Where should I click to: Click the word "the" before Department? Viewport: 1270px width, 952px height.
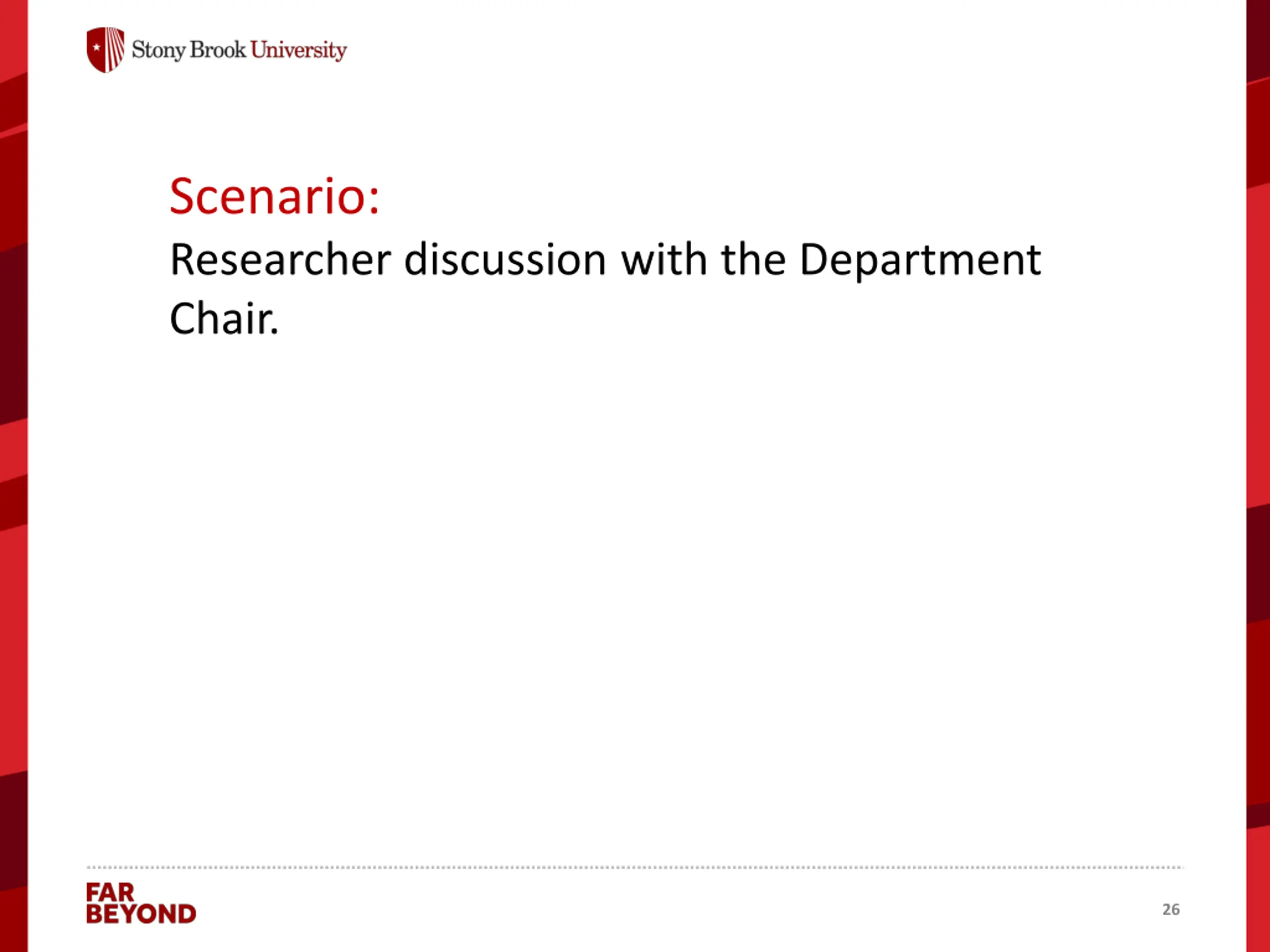tap(753, 260)
